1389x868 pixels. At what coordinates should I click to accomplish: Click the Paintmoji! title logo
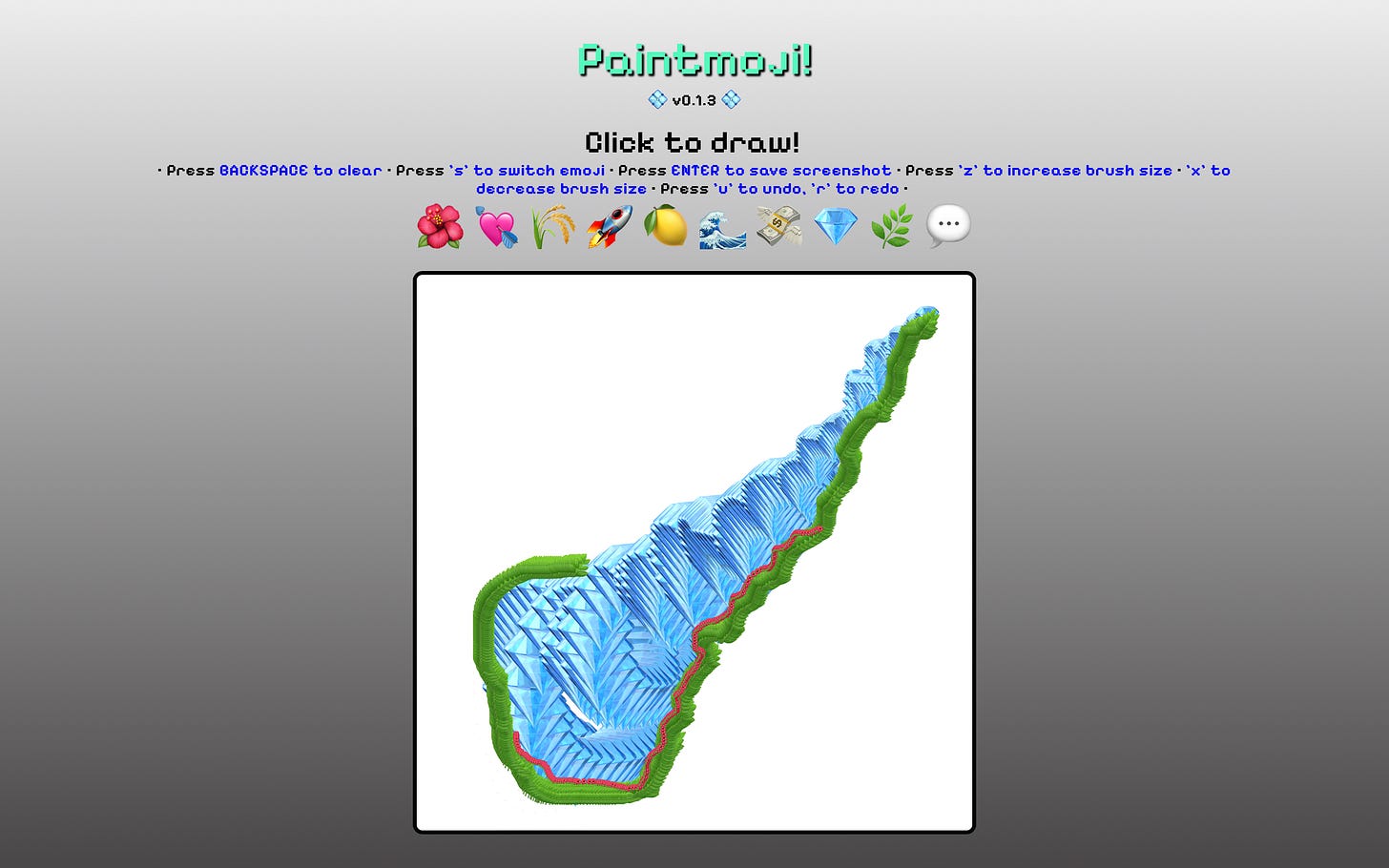pyautogui.click(x=694, y=60)
